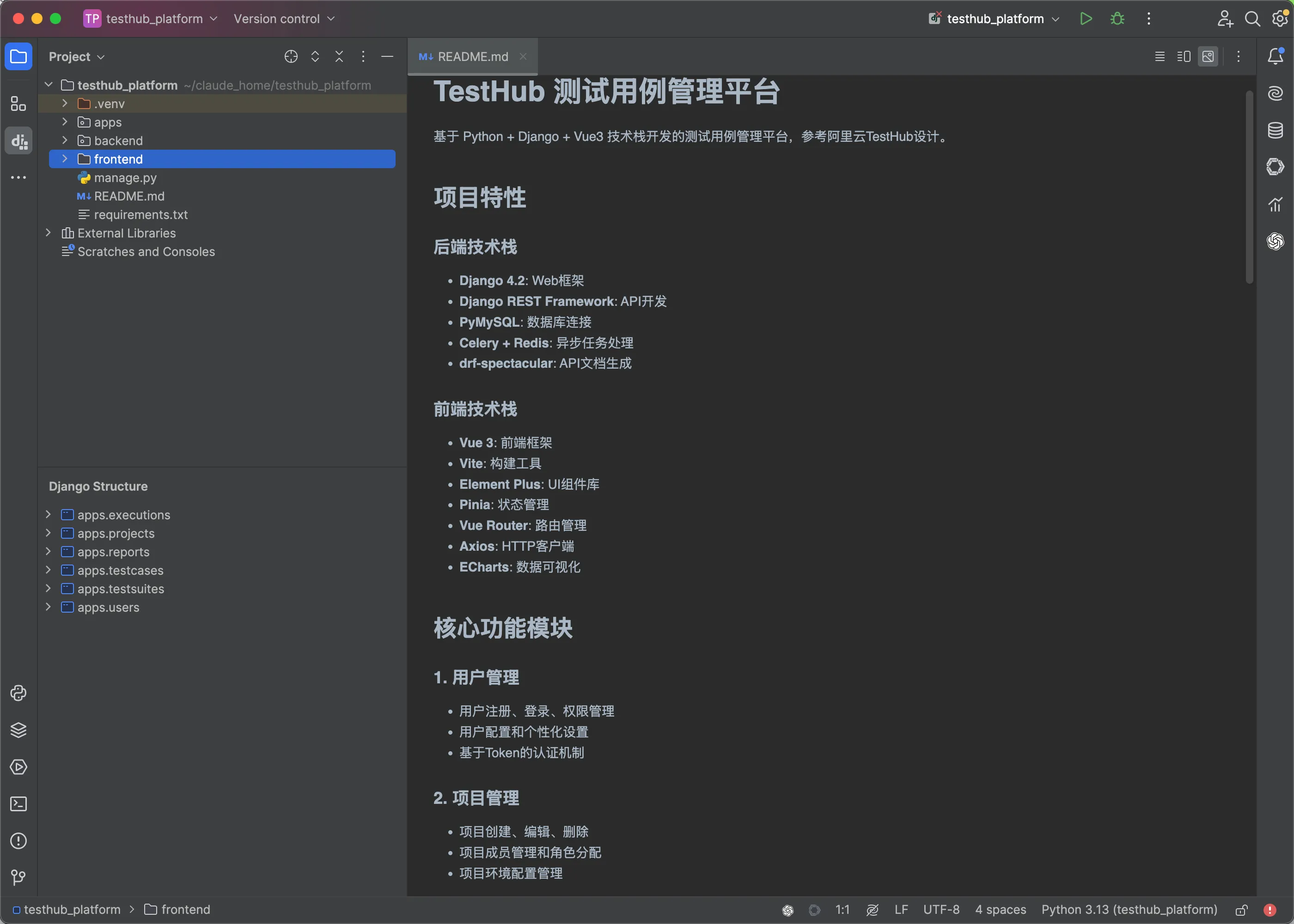
Task: Click the Debug bug icon
Action: (1117, 19)
